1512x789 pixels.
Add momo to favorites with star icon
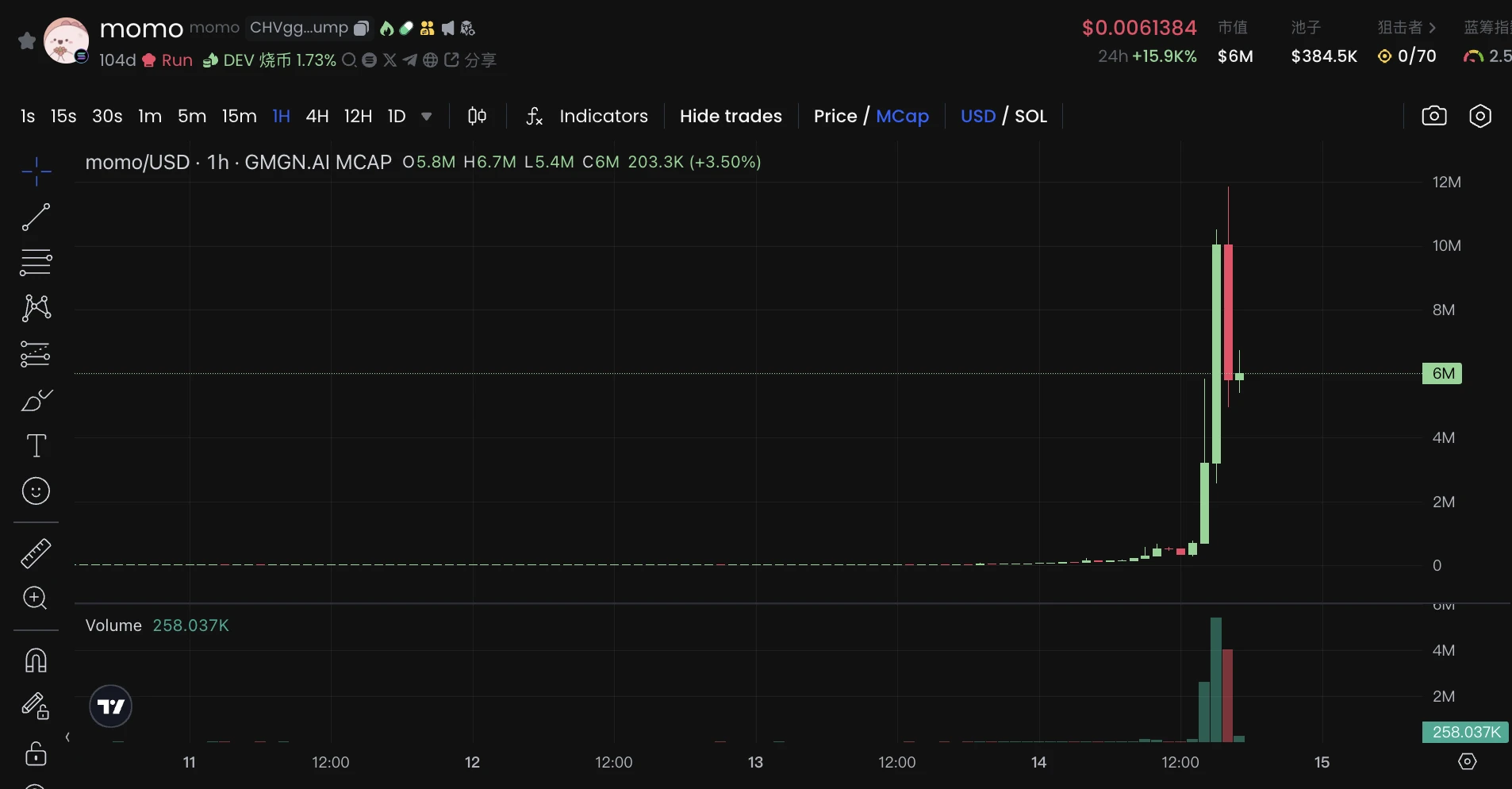pyautogui.click(x=27, y=40)
